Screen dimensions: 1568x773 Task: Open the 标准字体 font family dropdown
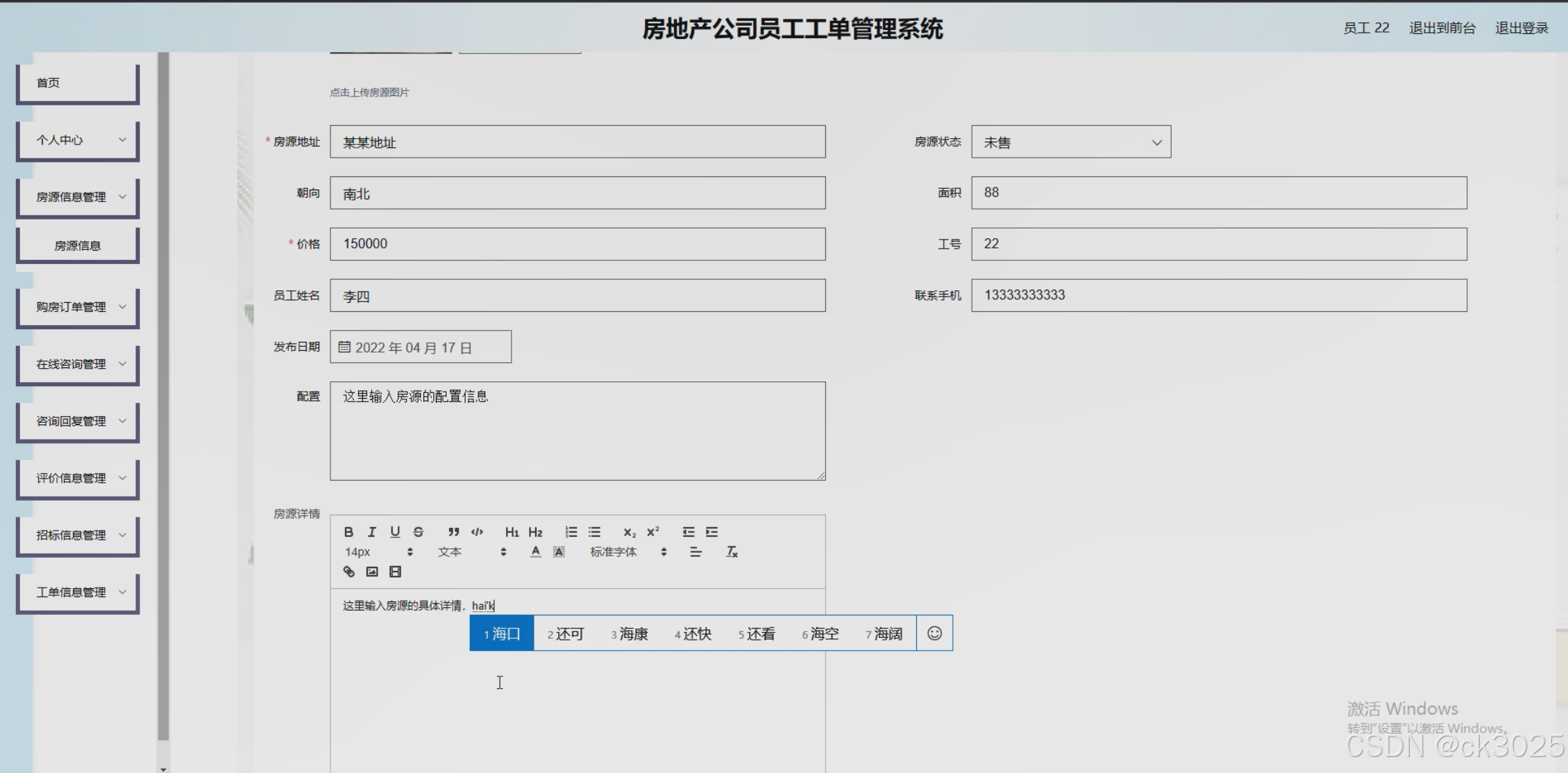tap(627, 552)
